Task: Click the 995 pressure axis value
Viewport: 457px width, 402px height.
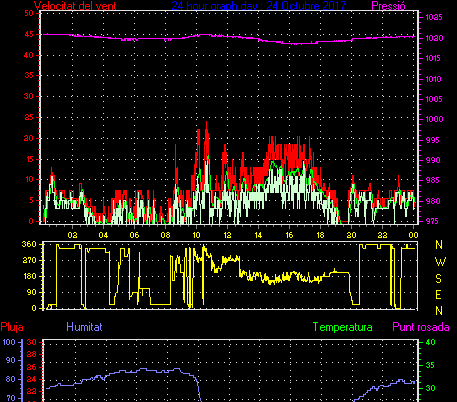Action: 433,140
